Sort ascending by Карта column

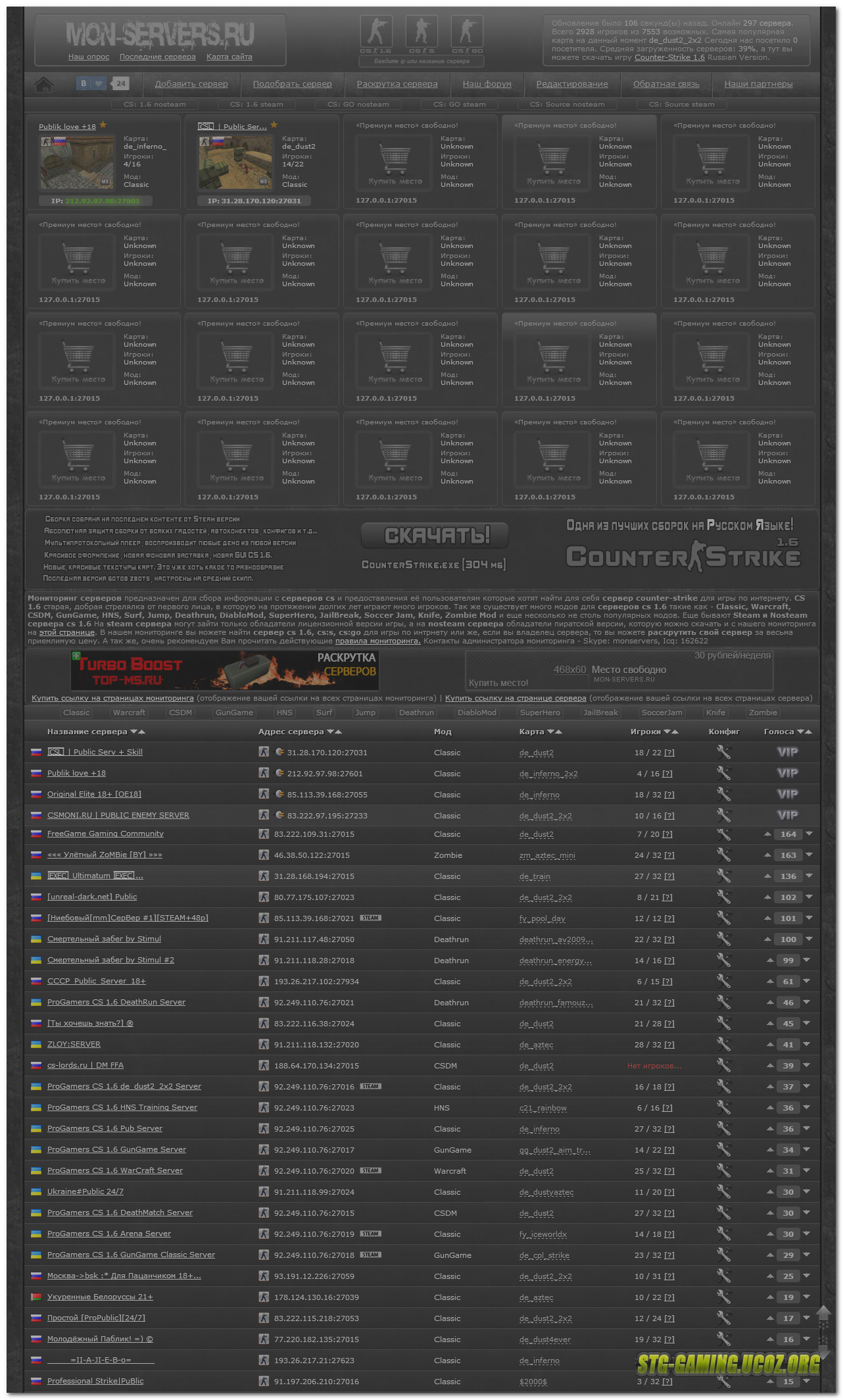point(558,732)
